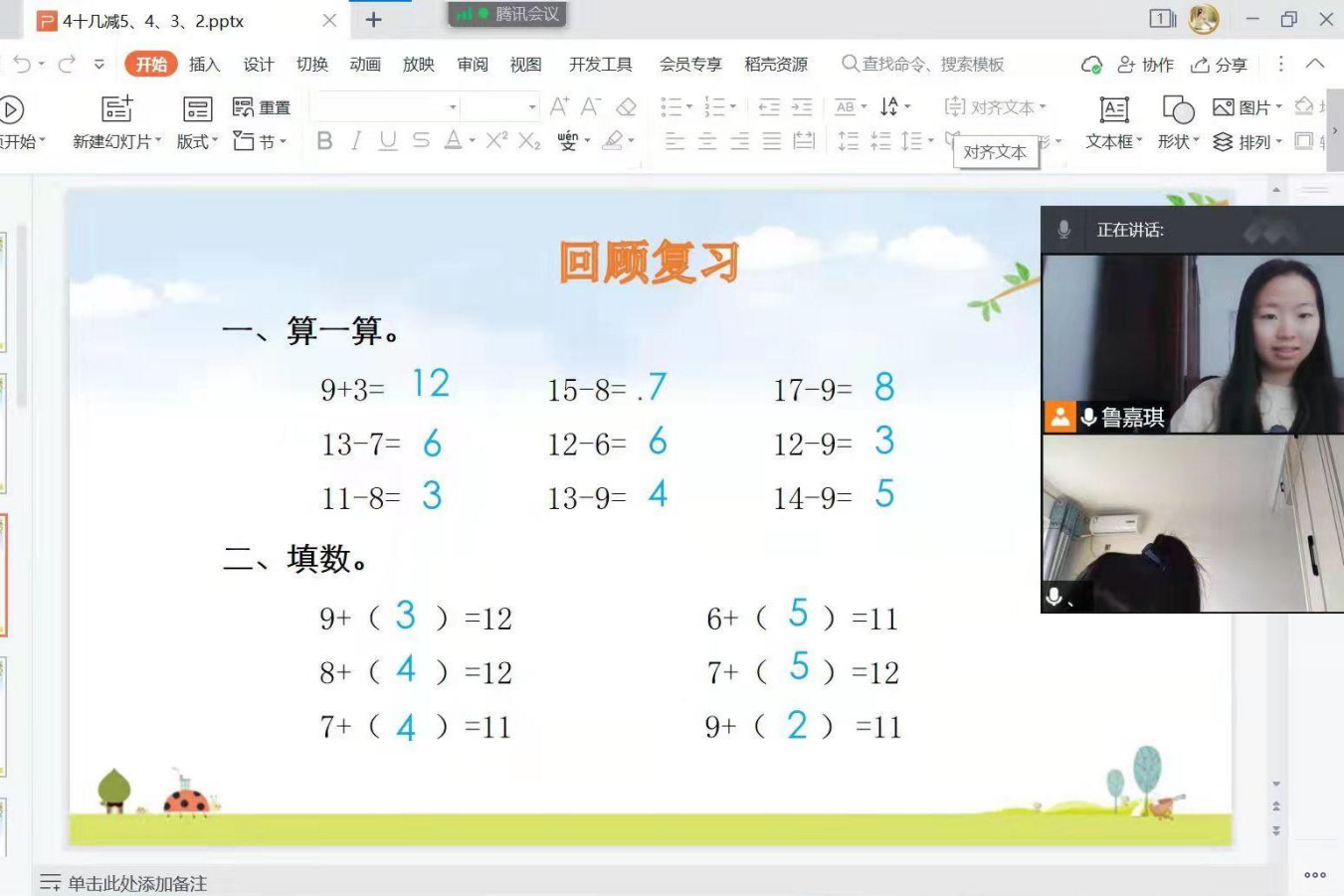Toggle subscript X₂ formatting
Screen dimensions: 1344x896
coord(529,141)
